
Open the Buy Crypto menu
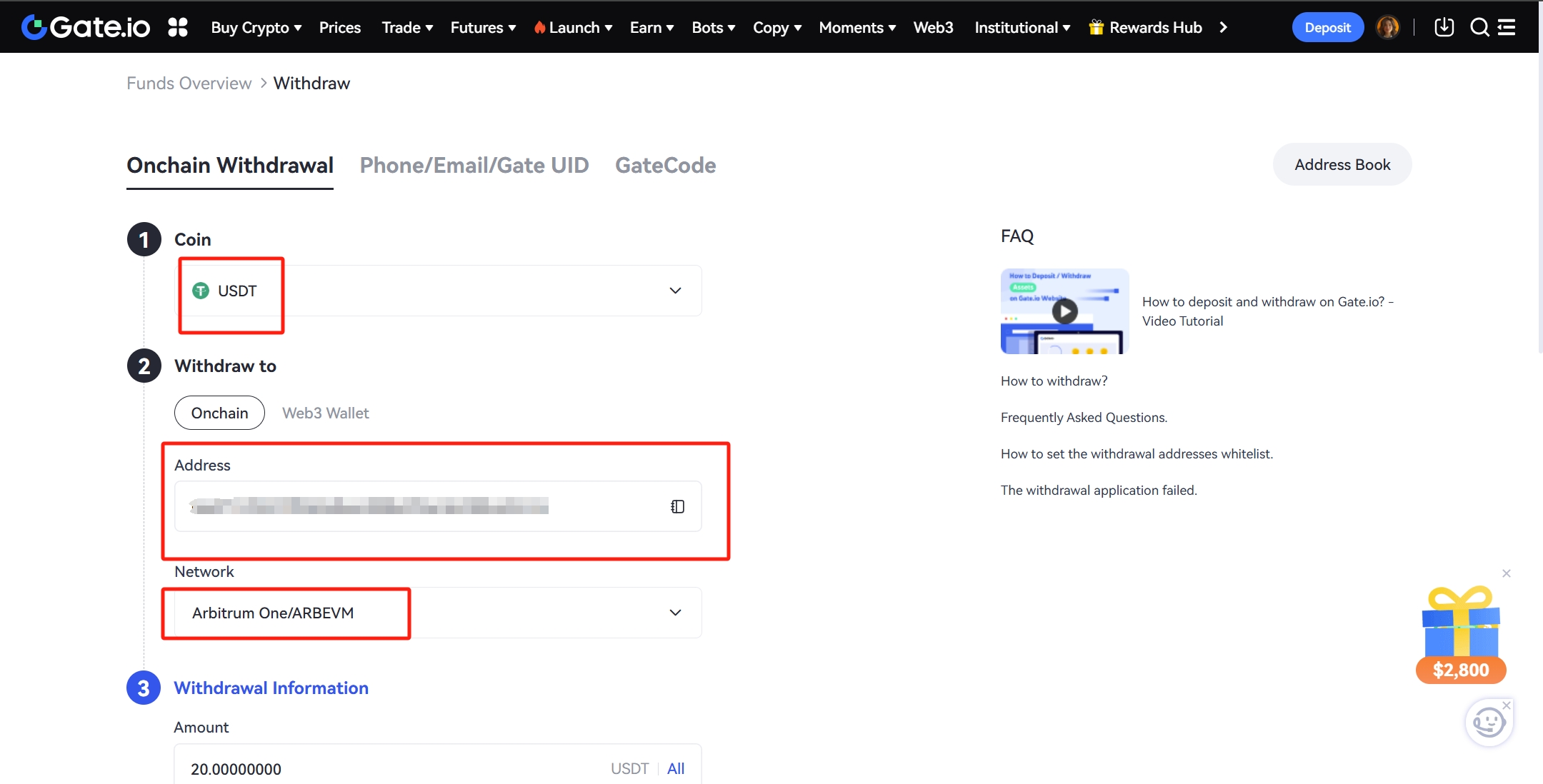coord(256,27)
